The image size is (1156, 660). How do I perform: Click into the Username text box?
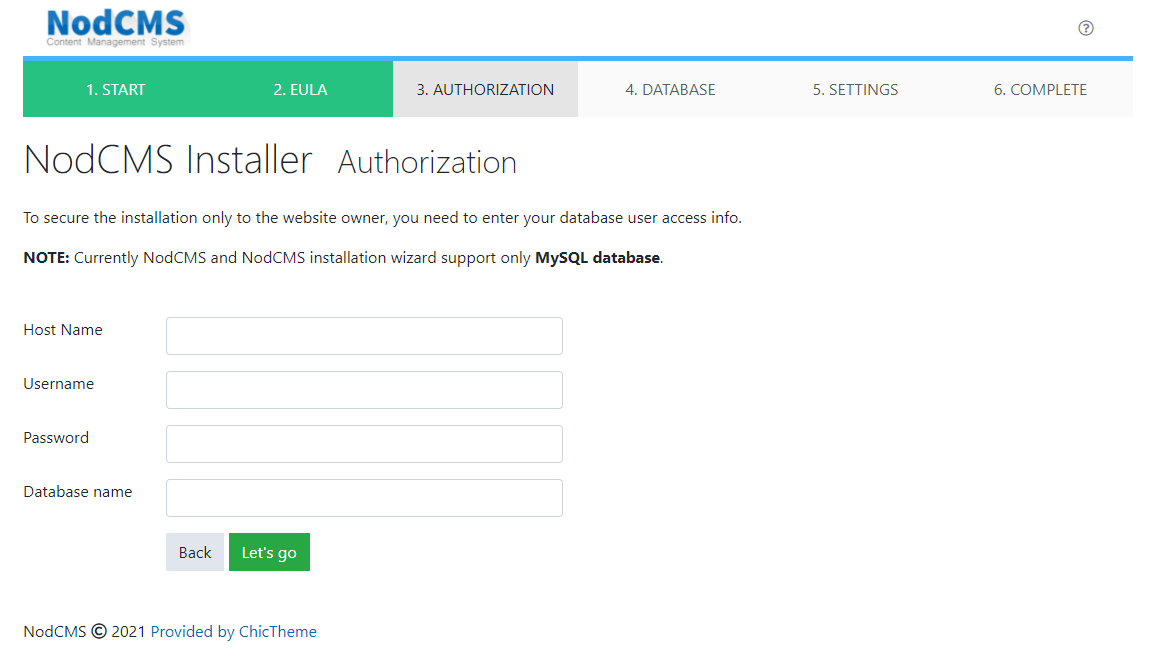tap(364, 390)
